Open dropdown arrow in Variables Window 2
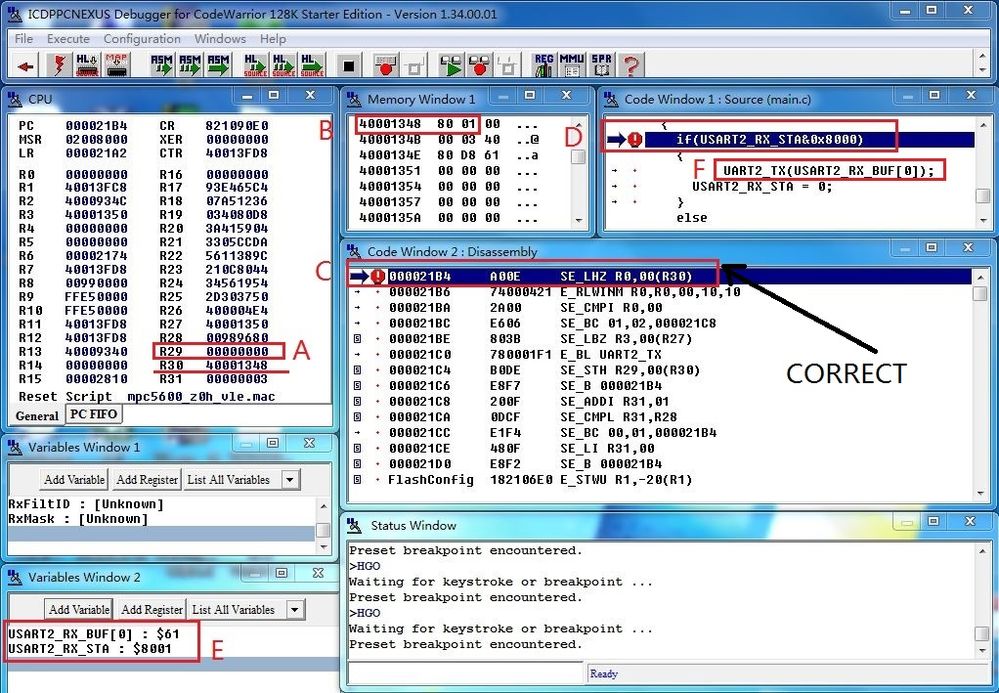The image size is (999, 693). [294, 610]
